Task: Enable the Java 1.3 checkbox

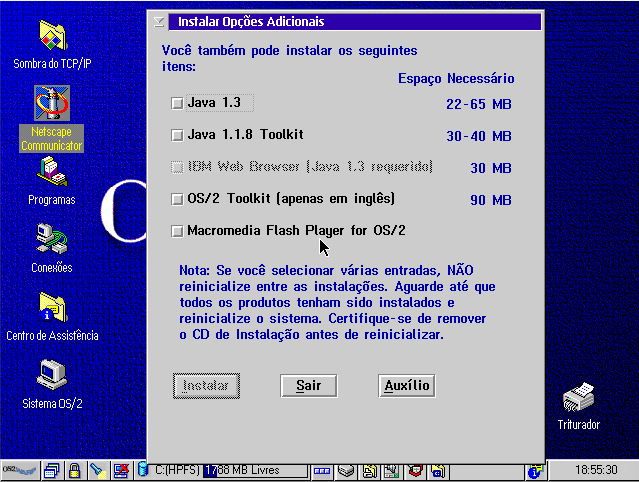Action: 178,103
